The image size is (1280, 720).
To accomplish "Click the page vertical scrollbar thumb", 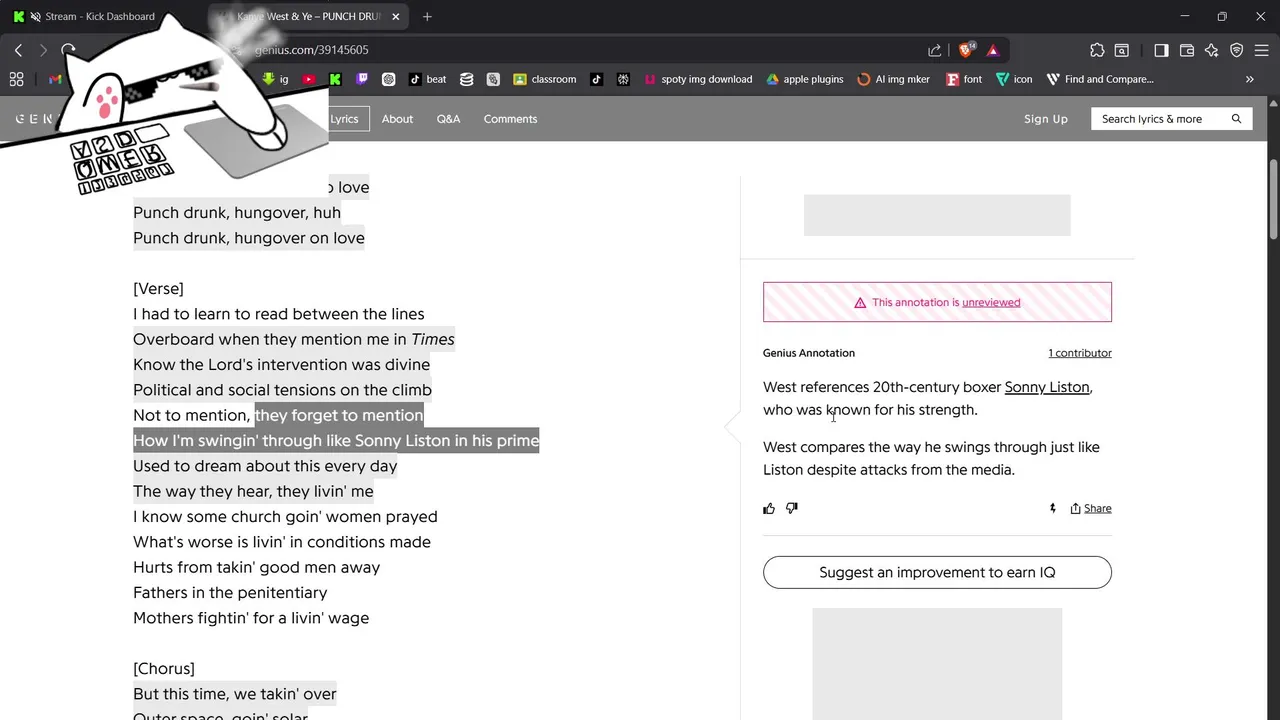I will click(1273, 200).
